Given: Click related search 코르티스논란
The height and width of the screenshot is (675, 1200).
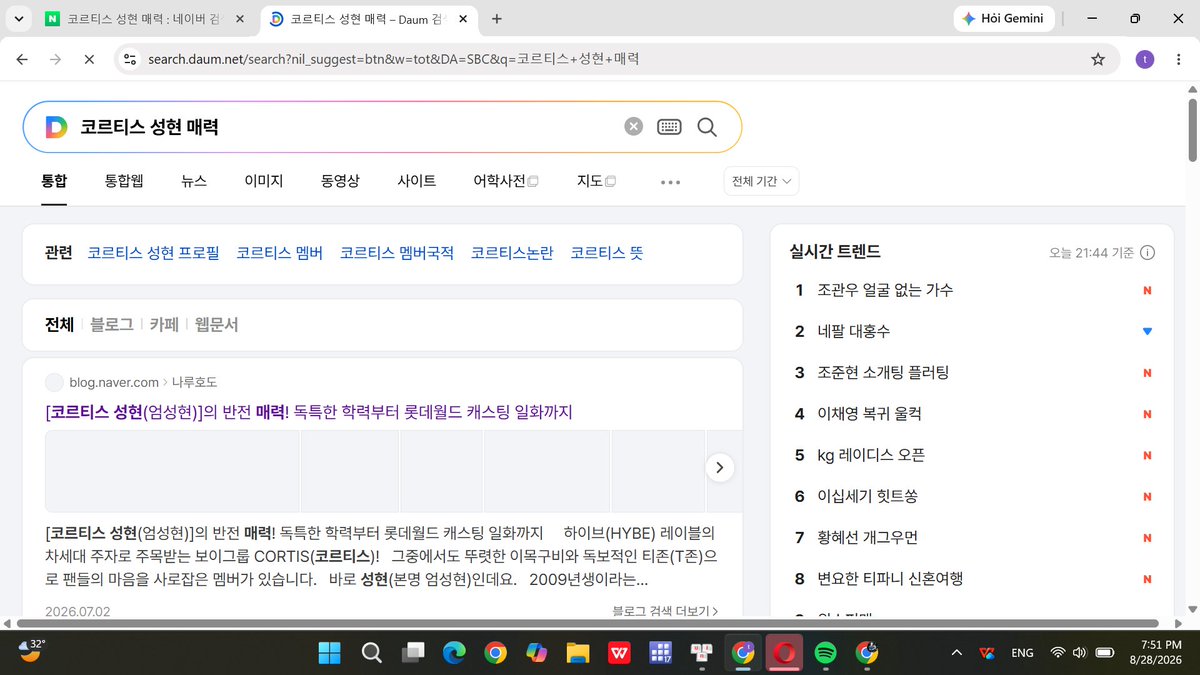Looking at the screenshot, I should (512, 253).
